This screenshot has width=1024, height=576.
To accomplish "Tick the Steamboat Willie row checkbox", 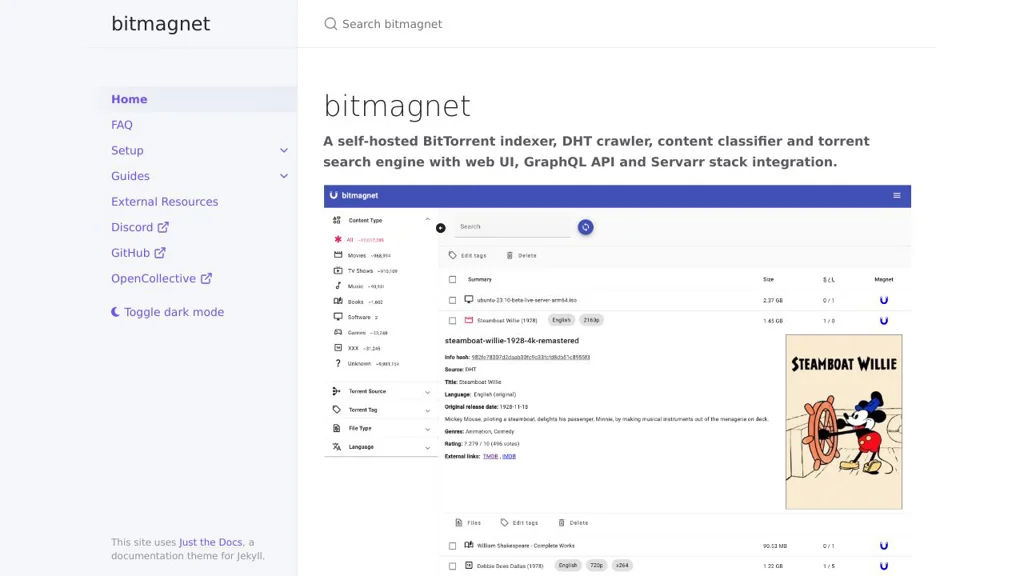I will click(x=453, y=321).
